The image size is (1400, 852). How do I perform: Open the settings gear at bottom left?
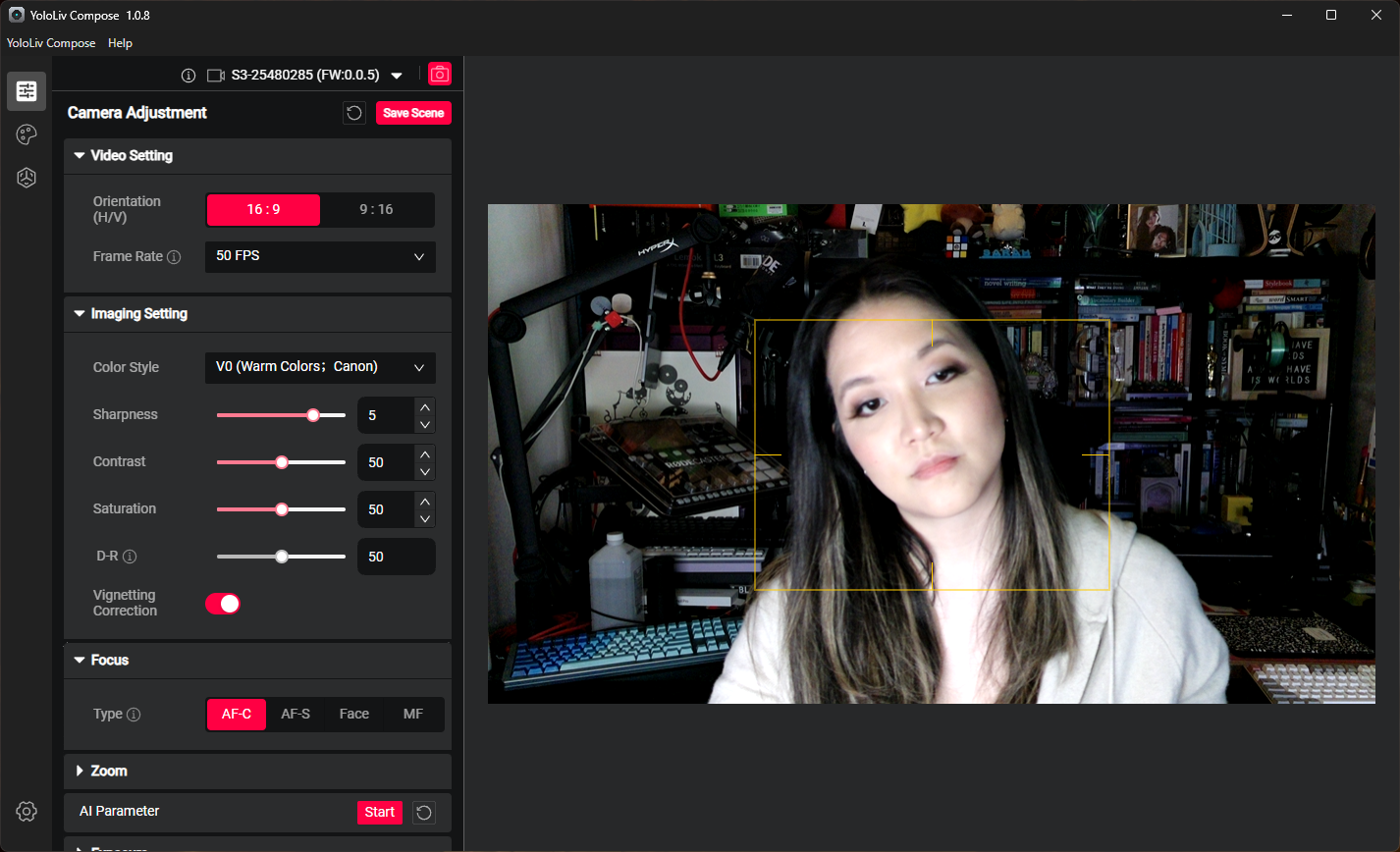pyautogui.click(x=27, y=811)
